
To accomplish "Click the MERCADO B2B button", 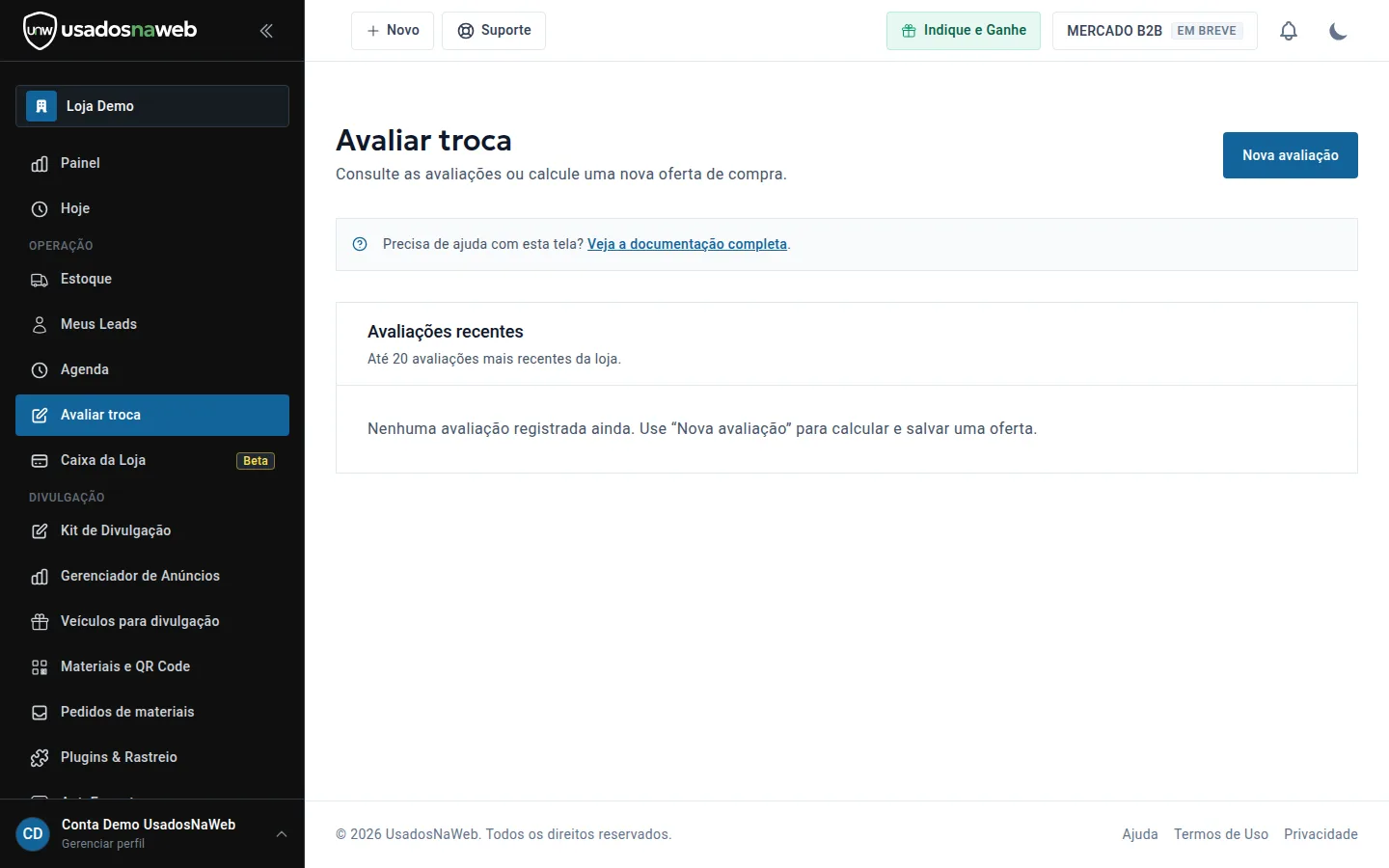I will 1155,31.
